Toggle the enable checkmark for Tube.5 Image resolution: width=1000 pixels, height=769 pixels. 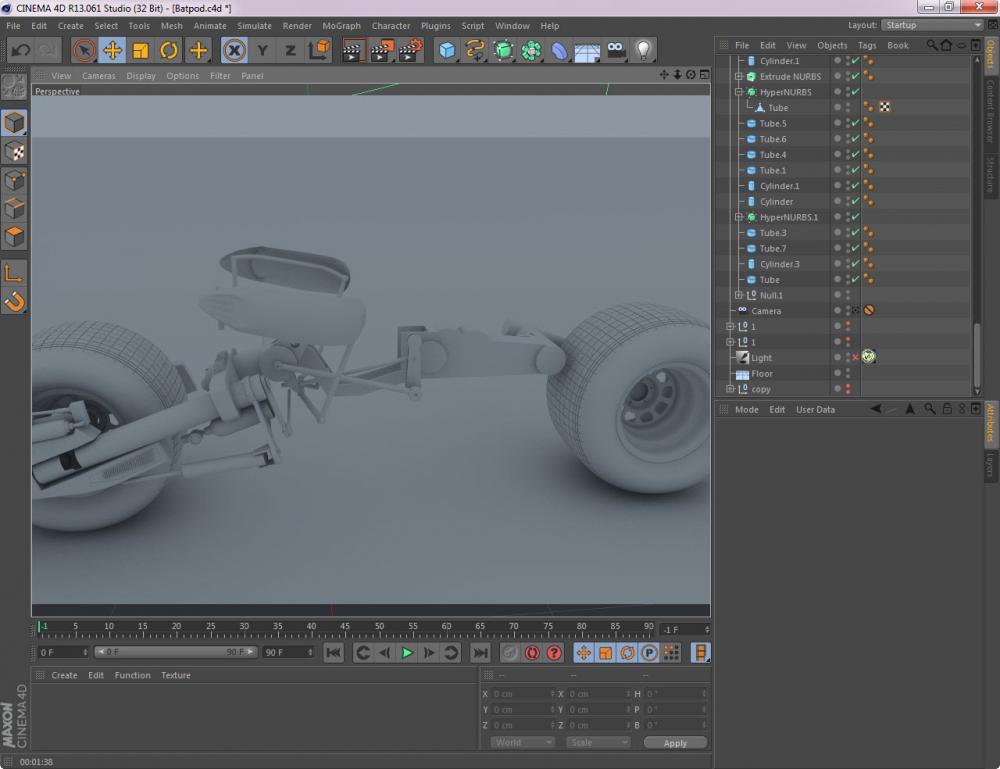(x=855, y=123)
